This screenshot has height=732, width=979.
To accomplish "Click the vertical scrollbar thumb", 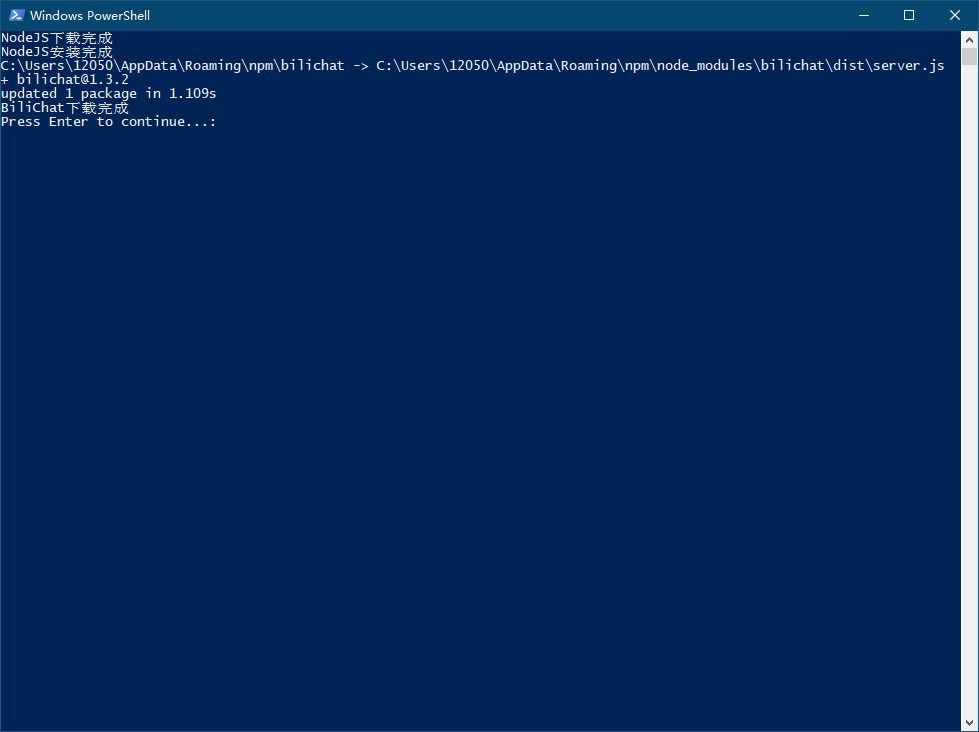I will [x=969, y=56].
